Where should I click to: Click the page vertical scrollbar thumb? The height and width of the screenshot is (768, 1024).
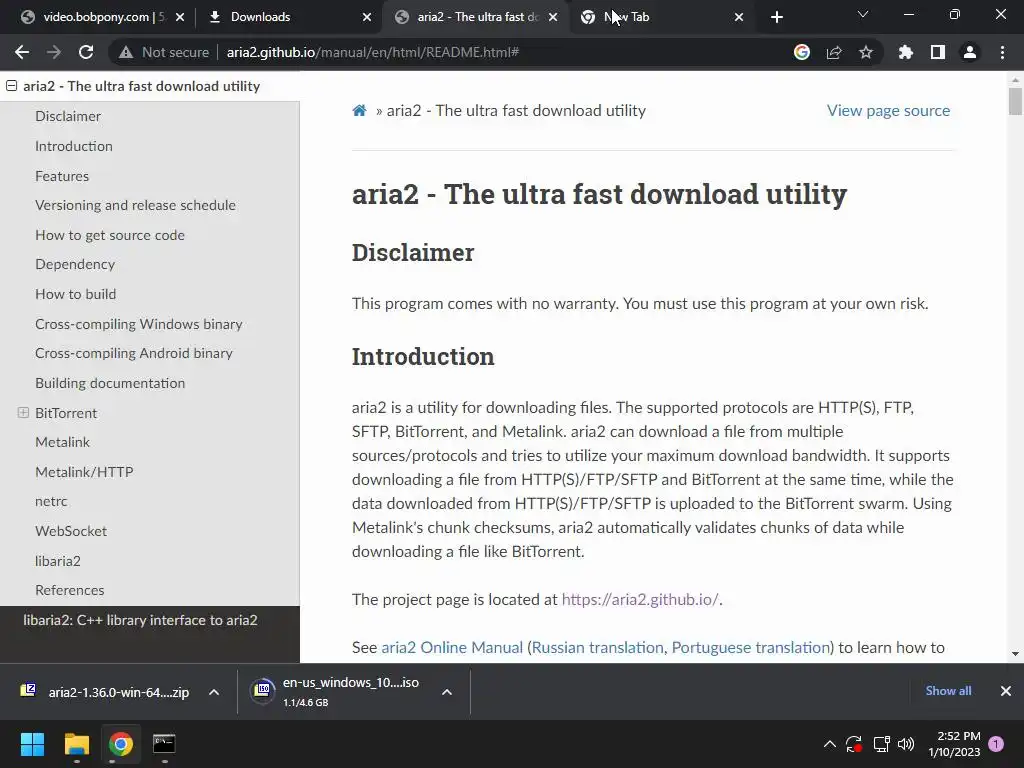point(1015,102)
